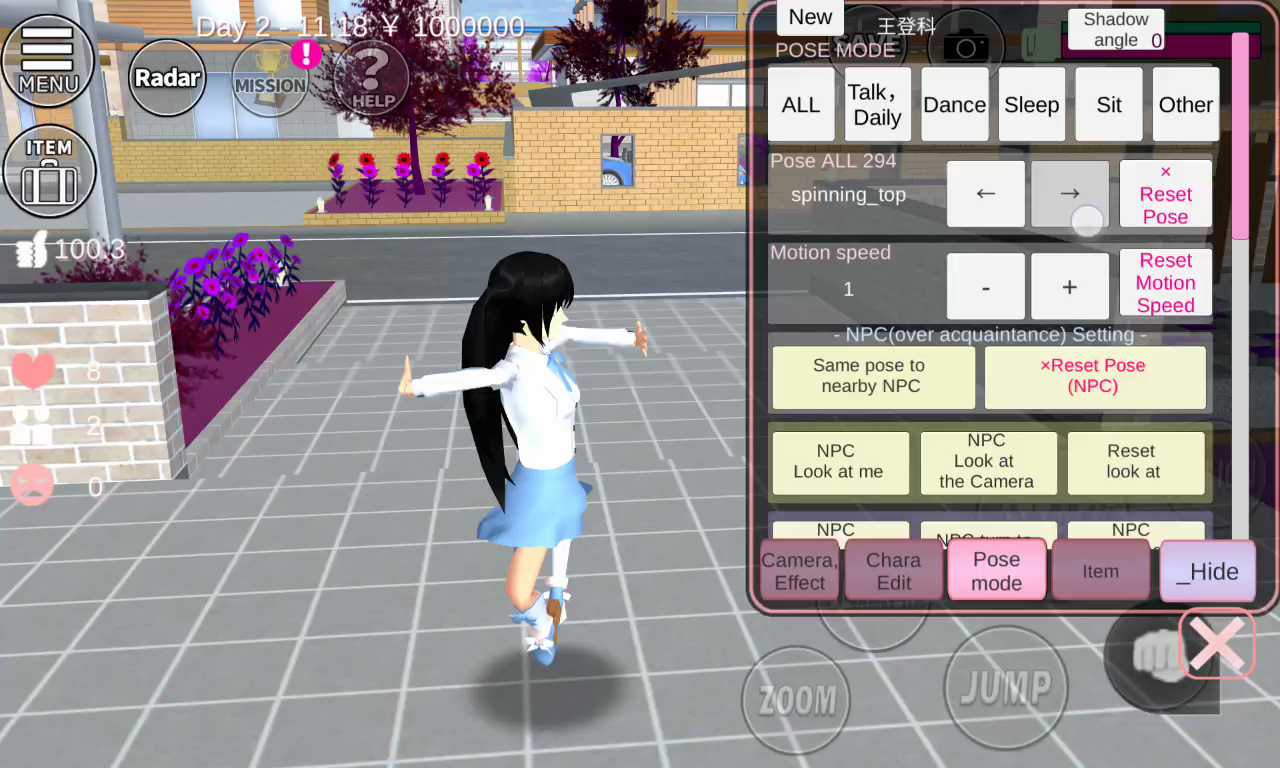The width and height of the screenshot is (1280, 768).
Task: Select the Sleep pose category
Action: (1031, 105)
